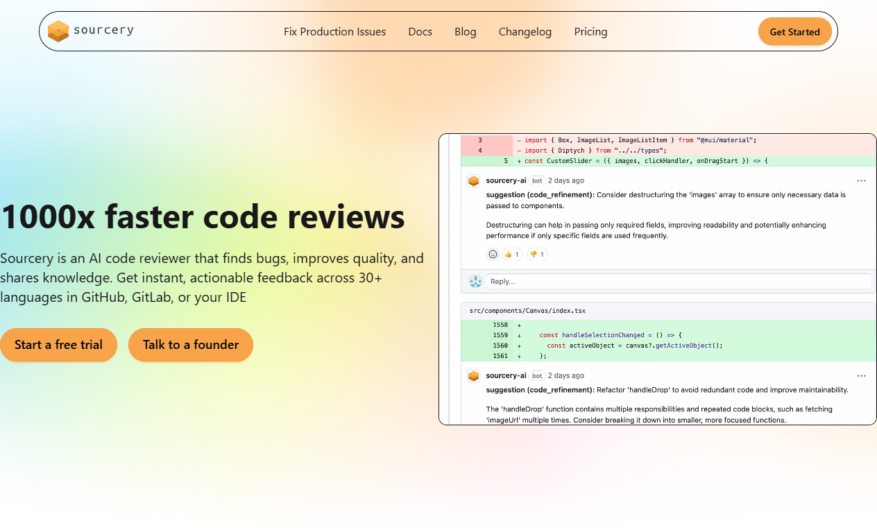Click '2 days ago' on first comment
Screen dimensions: 877x528
pyautogui.click(x=566, y=181)
